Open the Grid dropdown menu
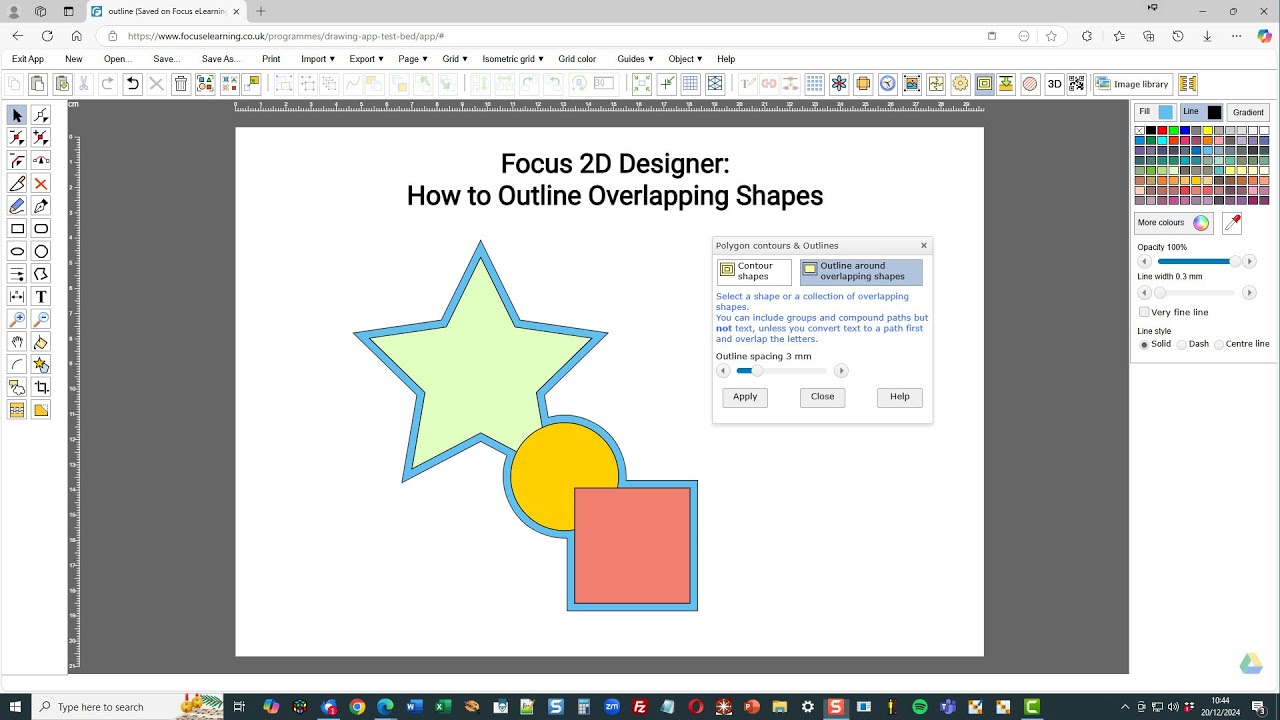 click(455, 59)
